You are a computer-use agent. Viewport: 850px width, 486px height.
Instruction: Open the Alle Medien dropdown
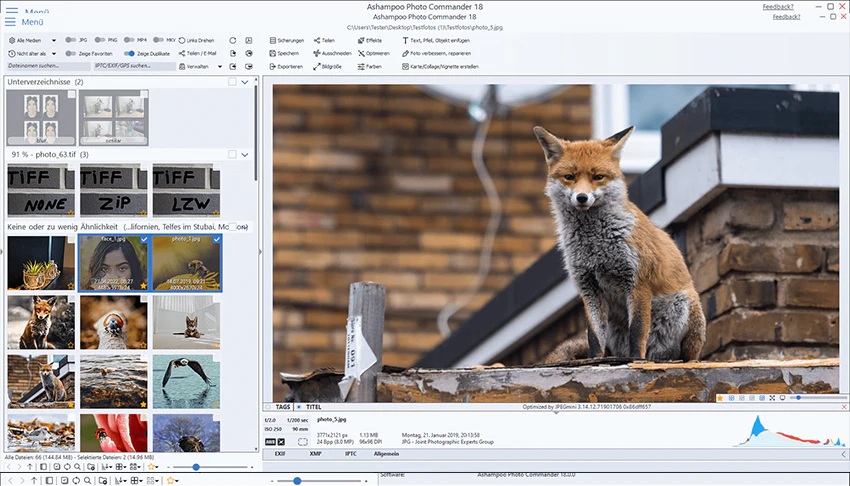[32, 40]
